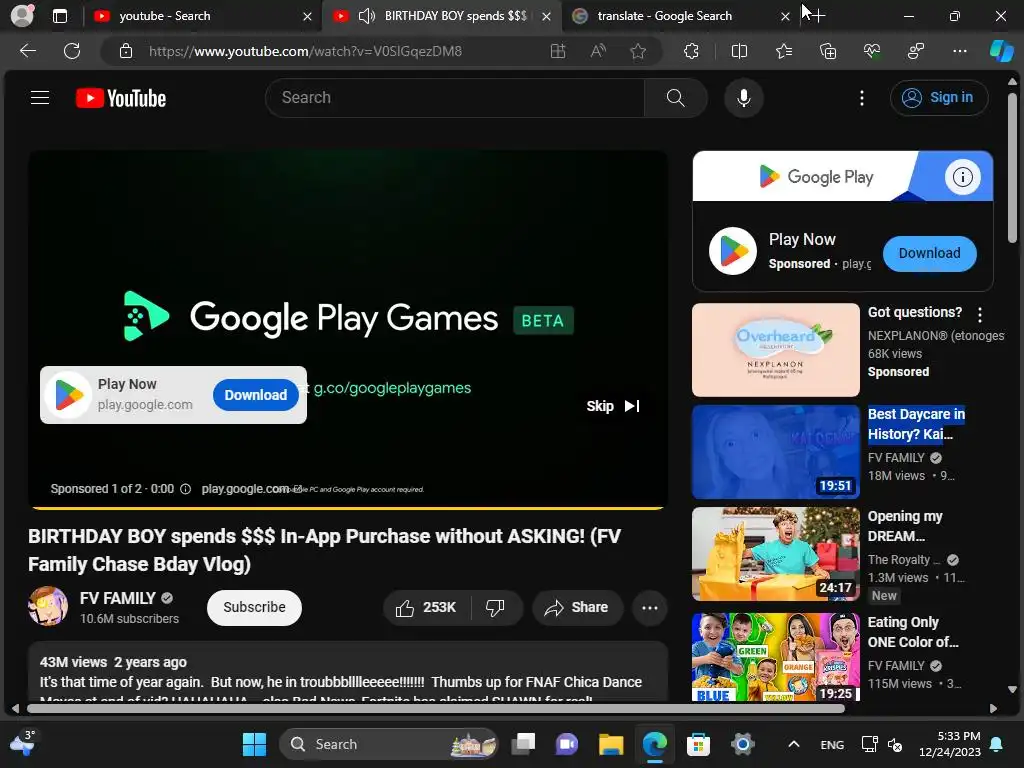Viewport: 1024px width, 768px height.
Task: Open the address bar apps grid icon
Action: 558,51
